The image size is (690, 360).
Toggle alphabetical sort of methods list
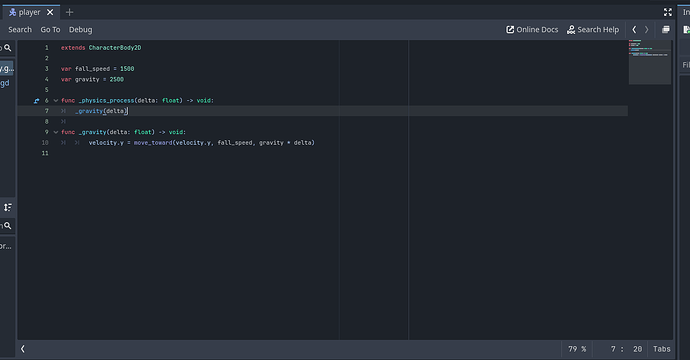pyautogui.click(x=7, y=207)
